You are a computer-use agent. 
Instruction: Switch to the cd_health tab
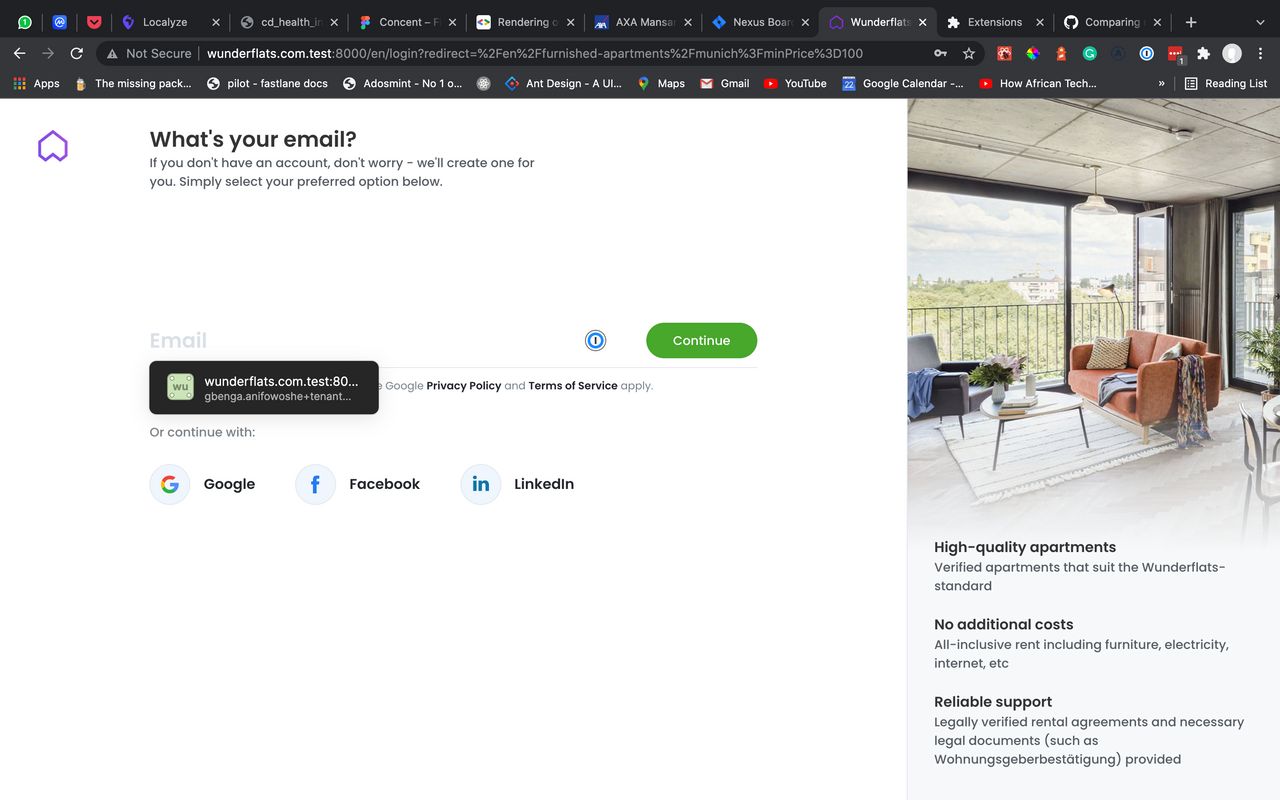(289, 22)
